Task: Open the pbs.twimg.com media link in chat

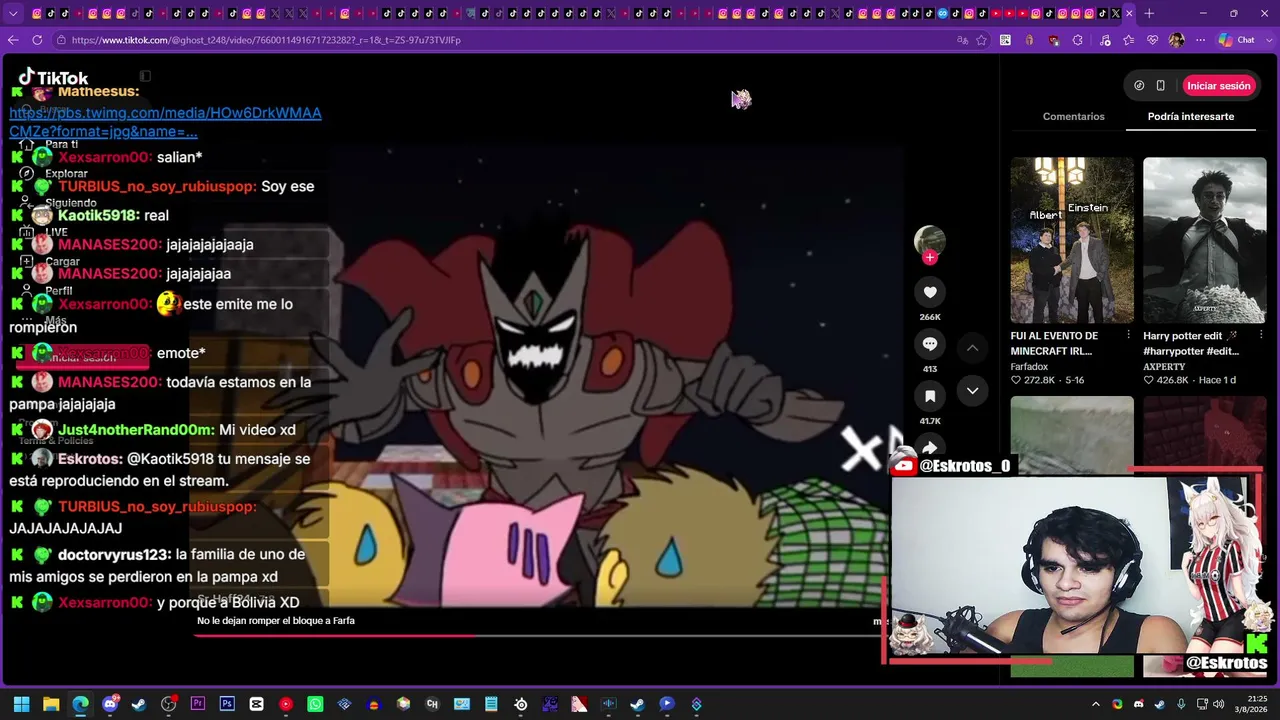Action: [165, 122]
